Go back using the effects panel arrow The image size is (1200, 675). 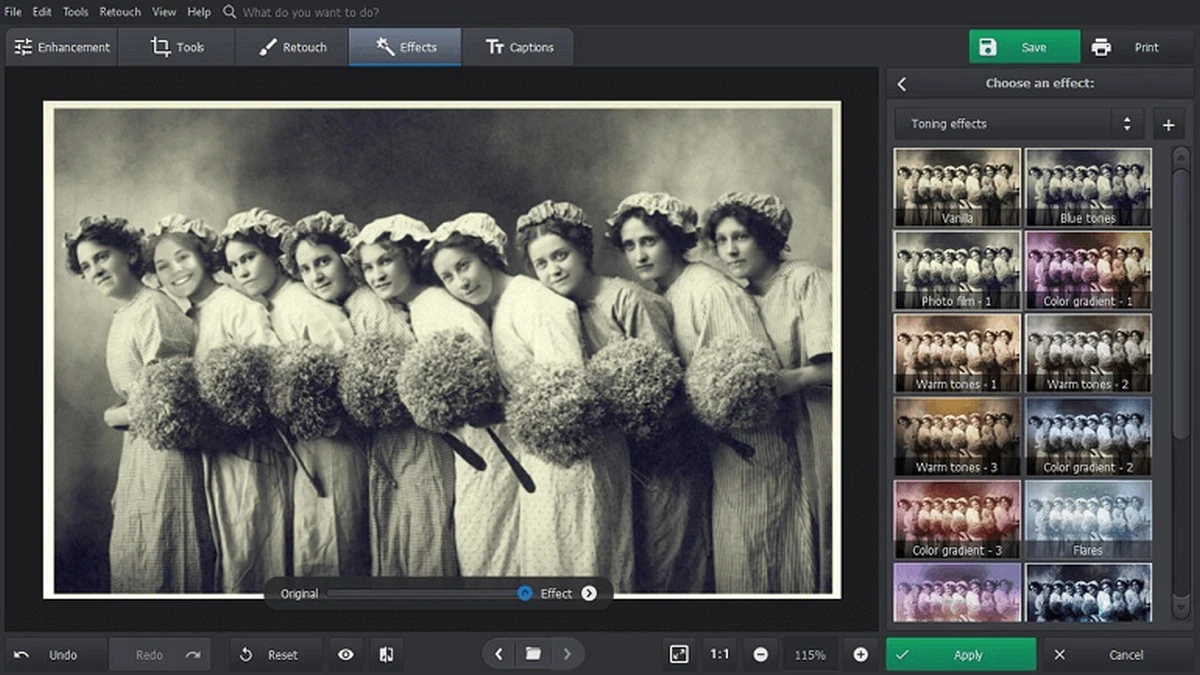tap(902, 84)
